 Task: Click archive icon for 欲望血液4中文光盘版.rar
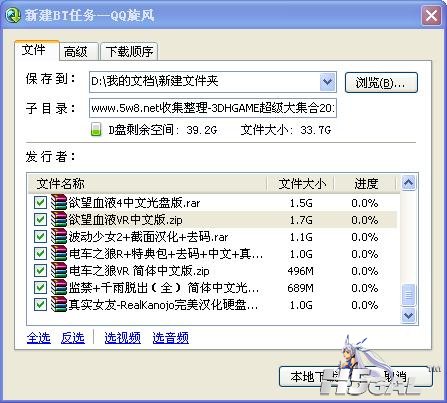(x=59, y=202)
